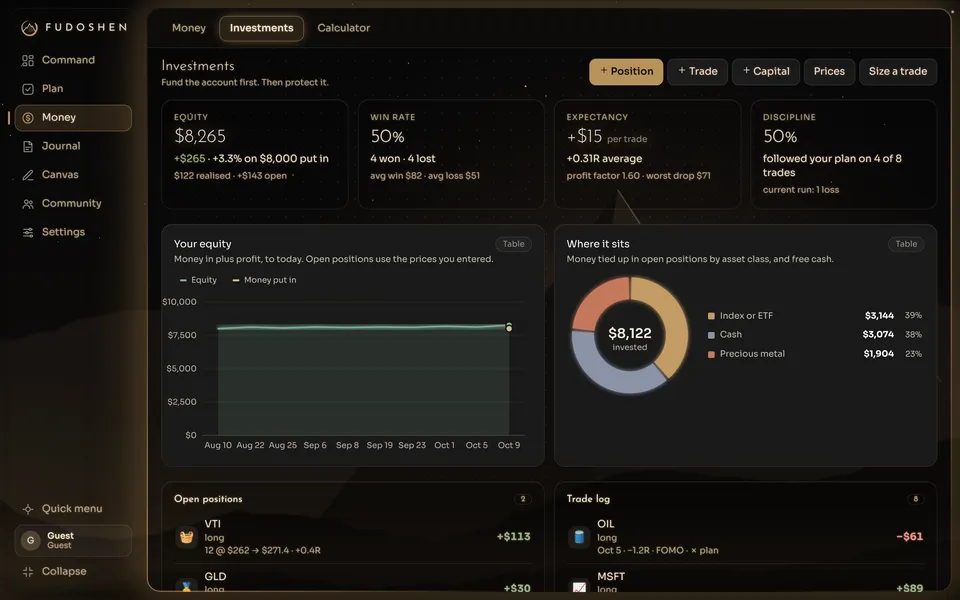Click the $1,904 Precious metal amount
Image resolution: width=960 pixels, height=600 pixels.
(x=879, y=354)
